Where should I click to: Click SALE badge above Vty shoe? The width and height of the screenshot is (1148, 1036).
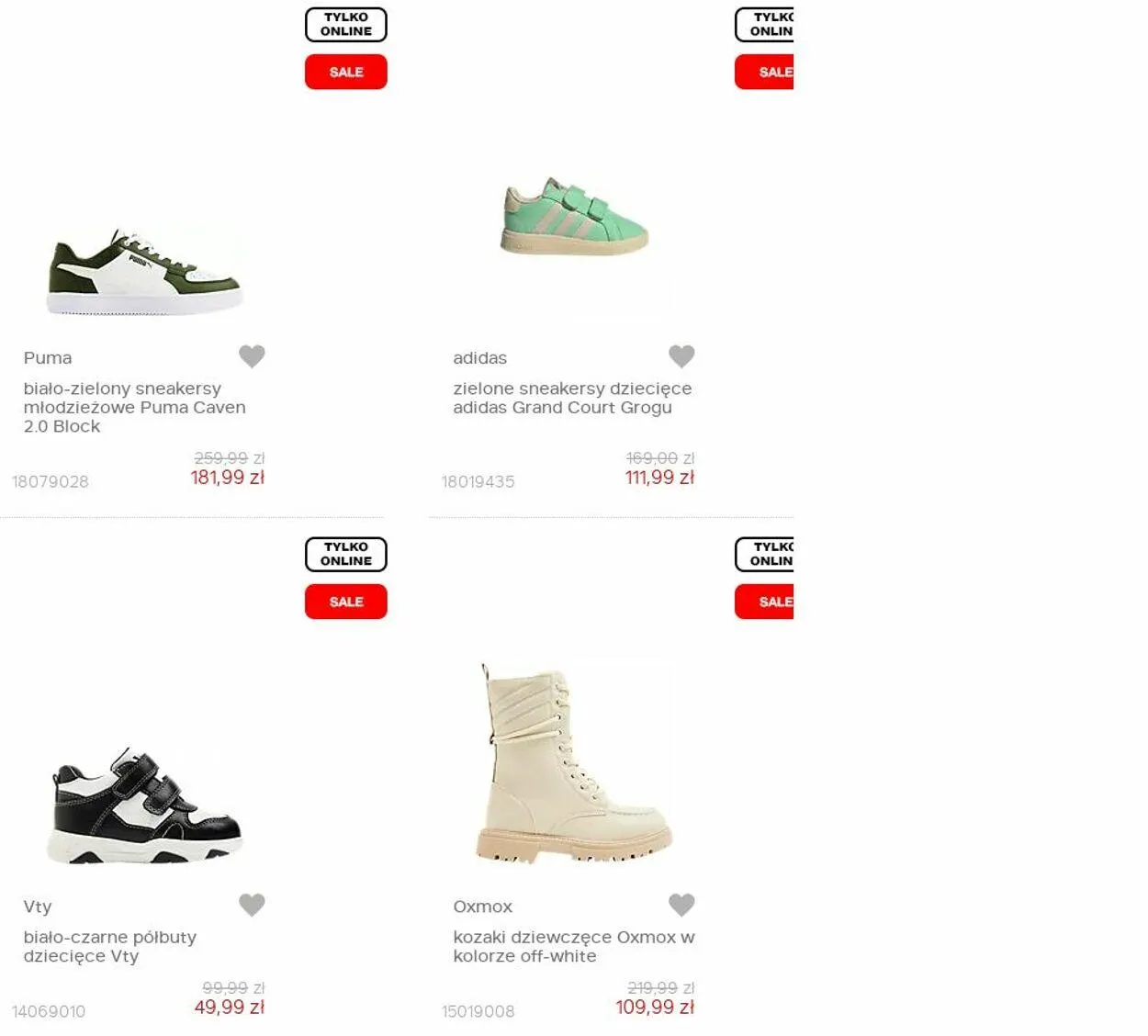(x=346, y=602)
